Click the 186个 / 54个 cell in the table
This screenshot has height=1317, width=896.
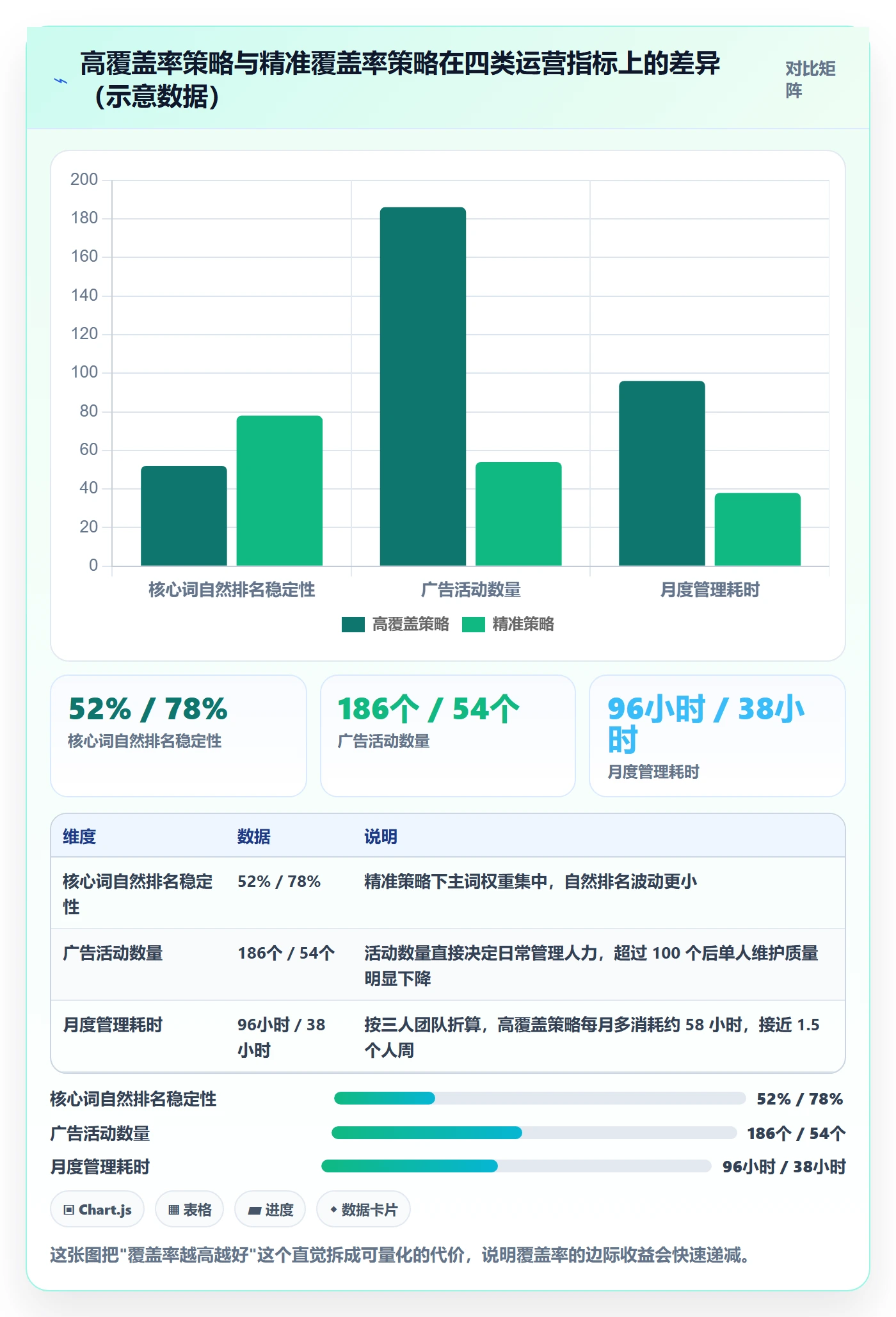286,954
